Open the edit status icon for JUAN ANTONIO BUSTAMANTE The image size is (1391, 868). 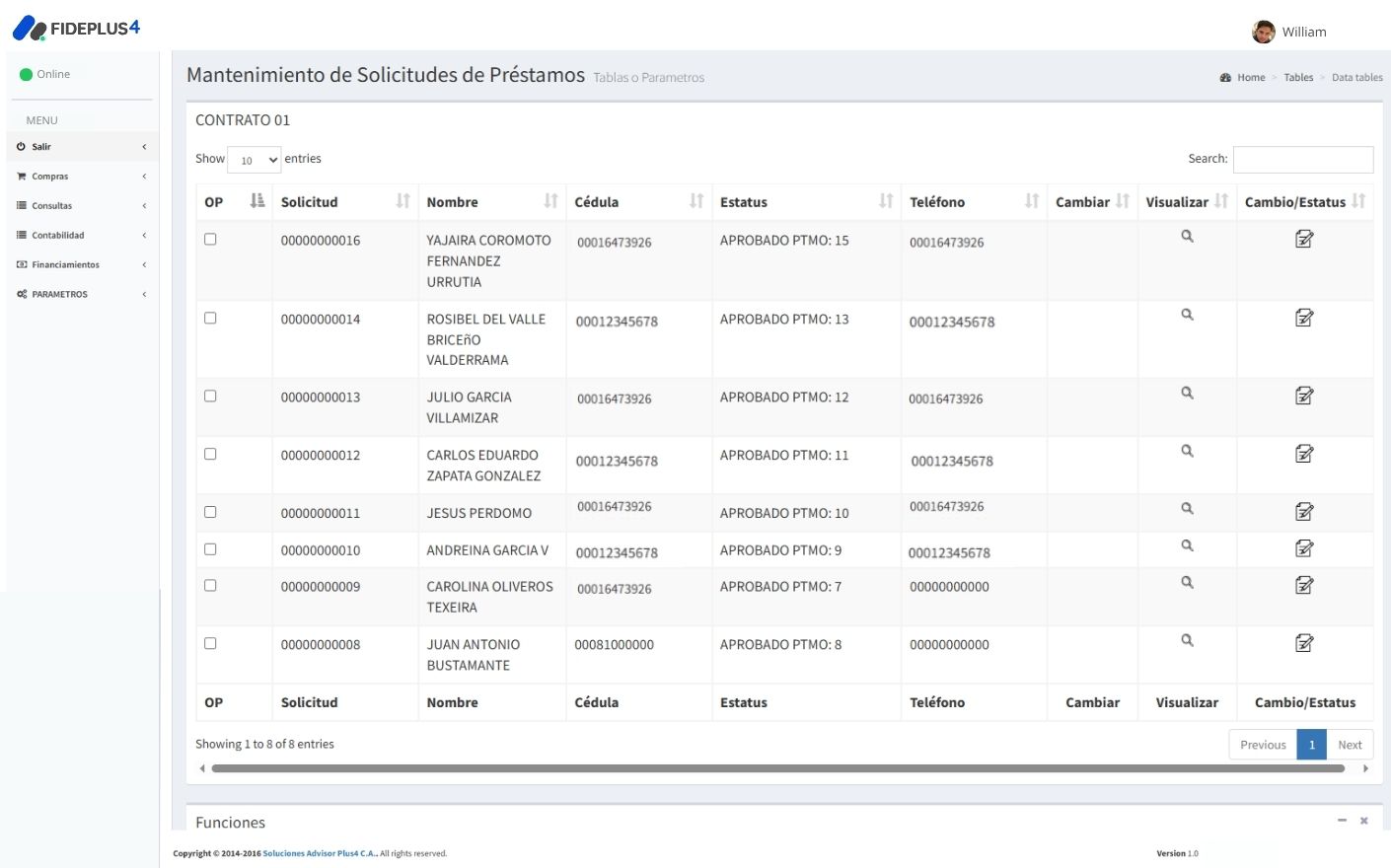(1303, 642)
